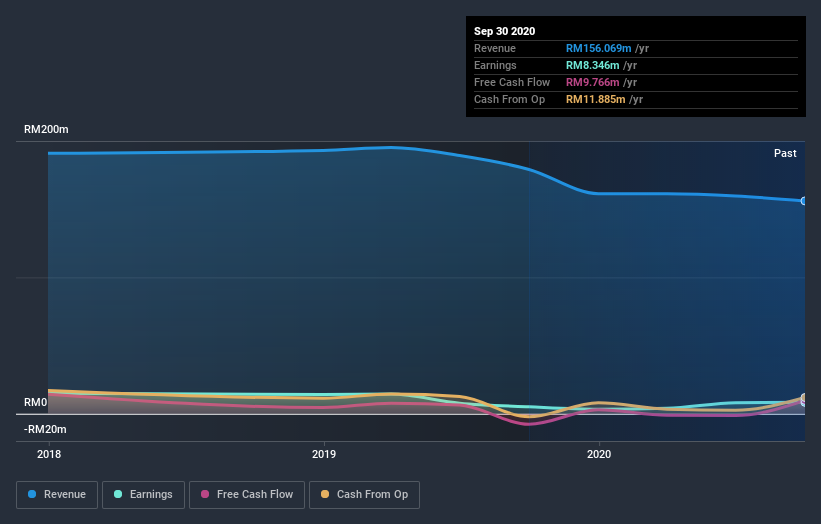Click the 2019 x-axis label
Viewport: 821px width, 524px height.
324,454
